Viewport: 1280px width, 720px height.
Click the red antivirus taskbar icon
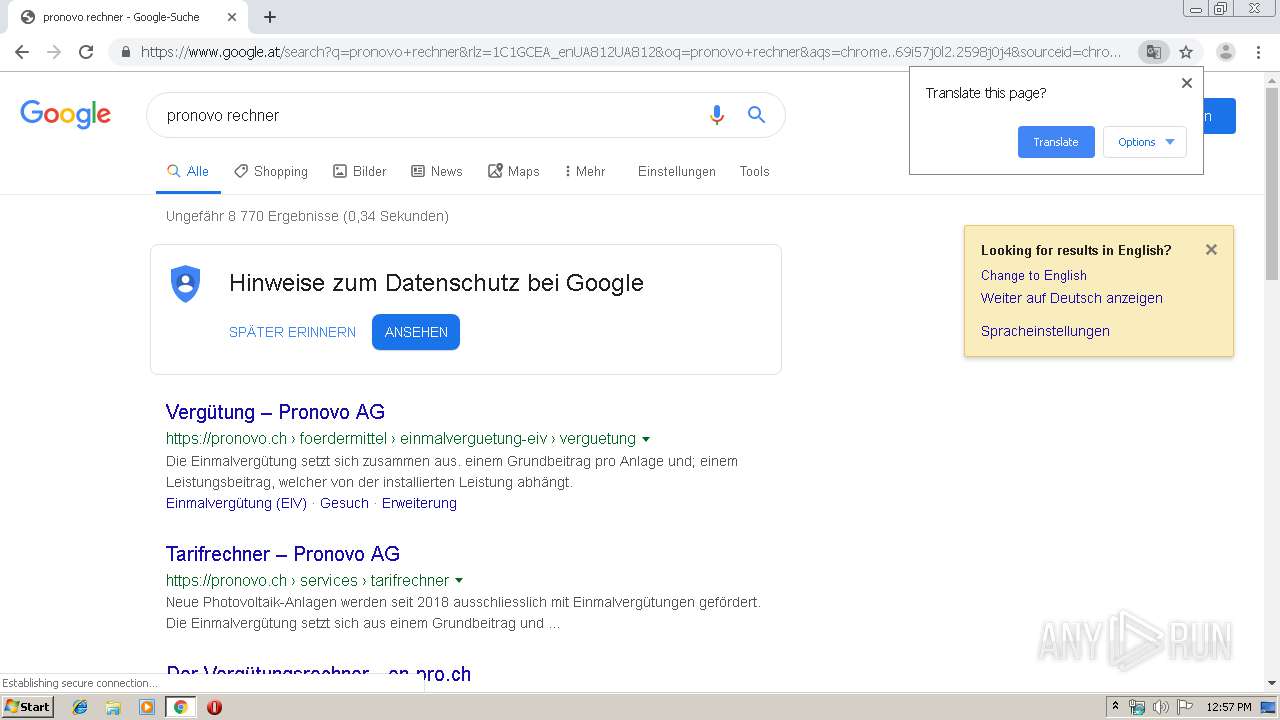214,707
